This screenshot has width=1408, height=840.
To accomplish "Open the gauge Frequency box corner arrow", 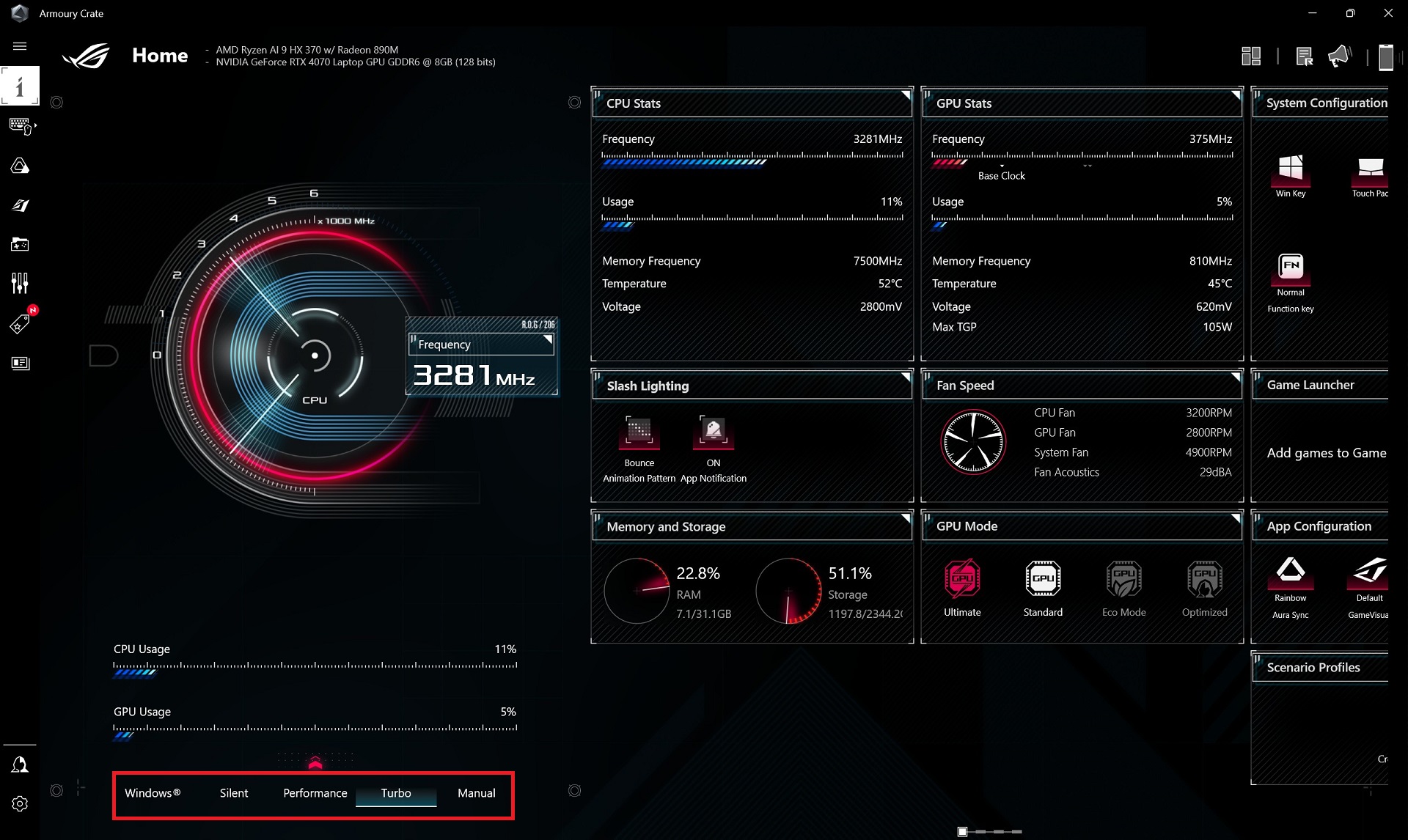I will click(x=548, y=339).
